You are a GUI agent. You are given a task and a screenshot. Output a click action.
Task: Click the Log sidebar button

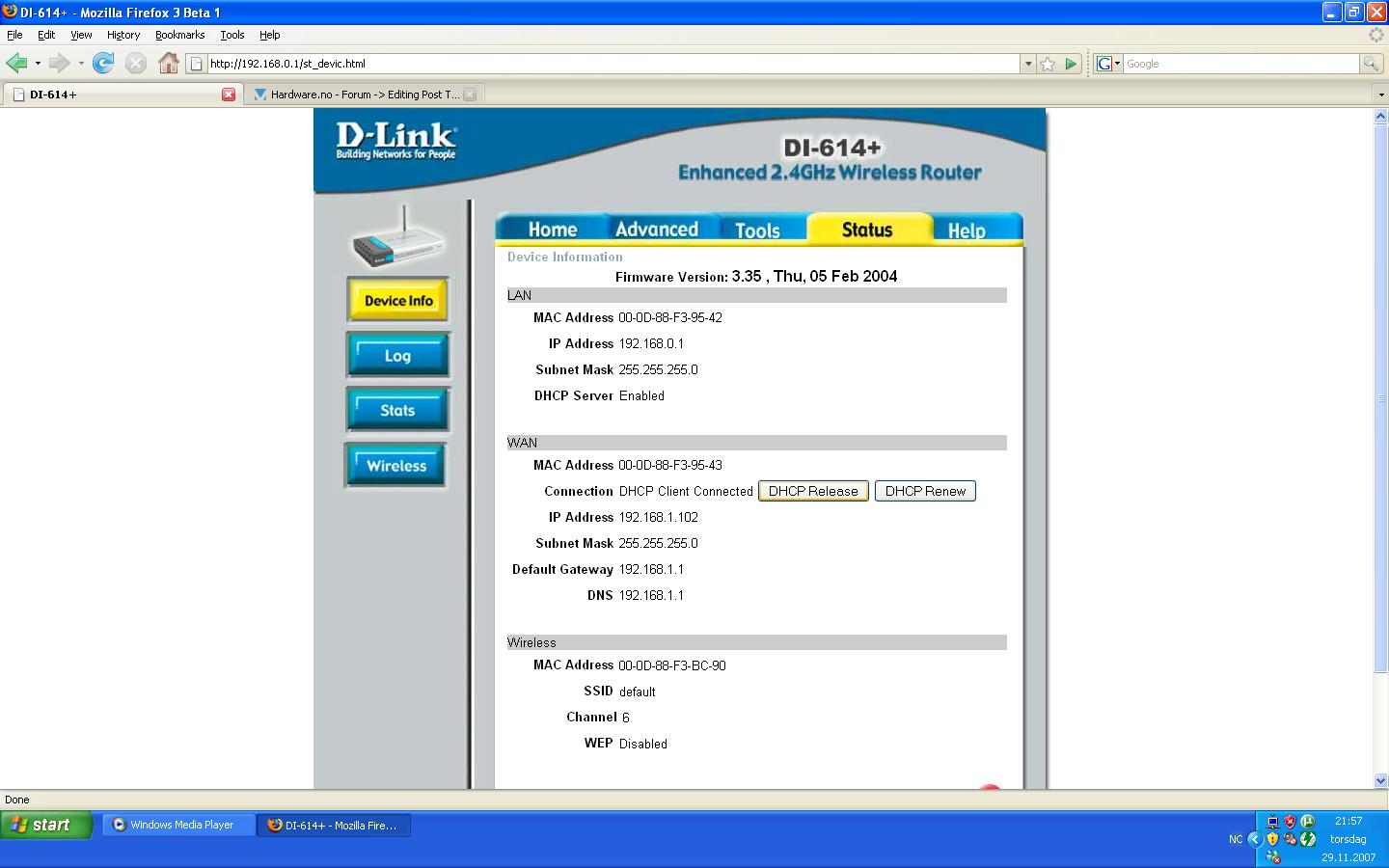pyautogui.click(x=398, y=355)
